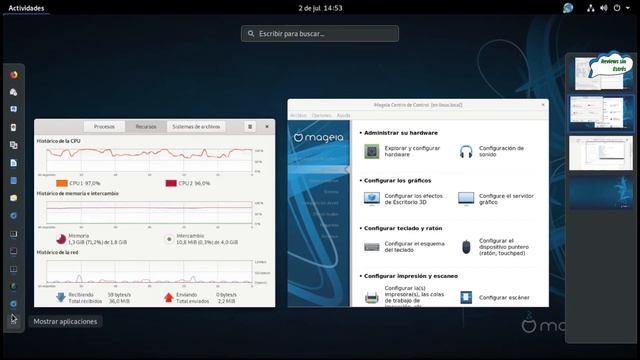Click the orange CPU1 color swatch
Screen dimensions: 640x360
[62, 183]
